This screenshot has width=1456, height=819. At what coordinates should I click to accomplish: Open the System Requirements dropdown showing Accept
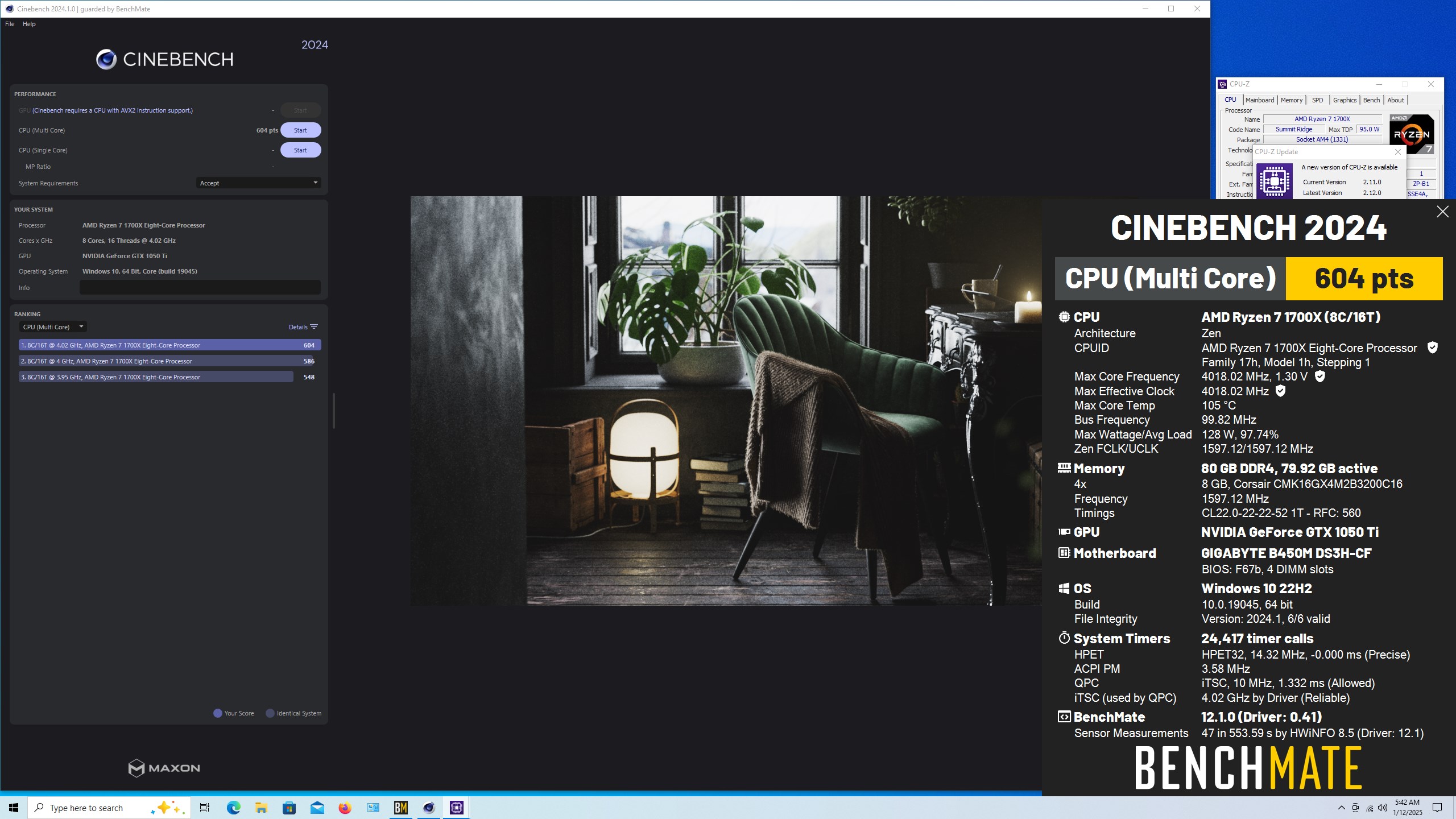pos(259,183)
